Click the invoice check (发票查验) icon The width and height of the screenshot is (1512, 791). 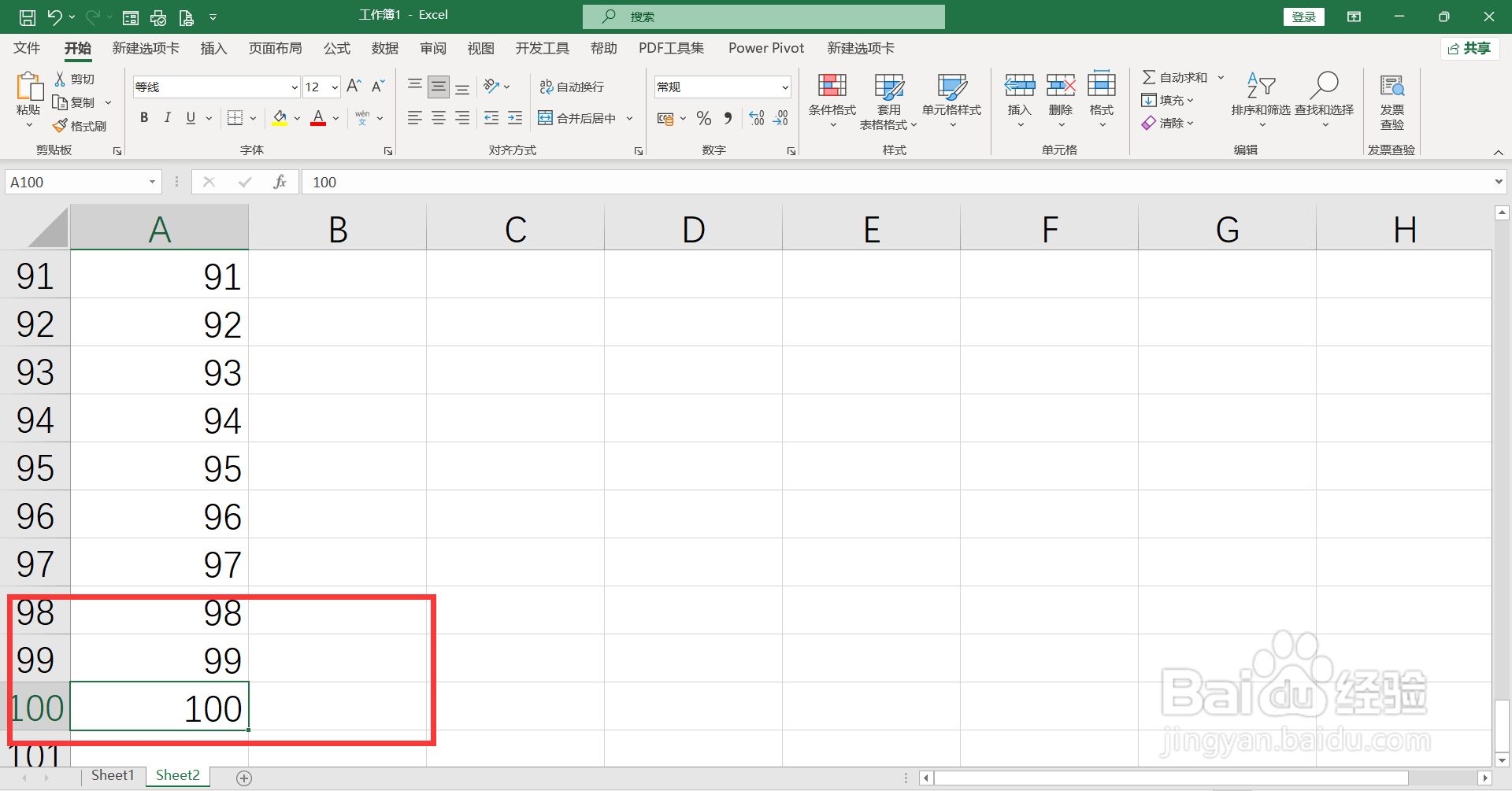(1392, 85)
